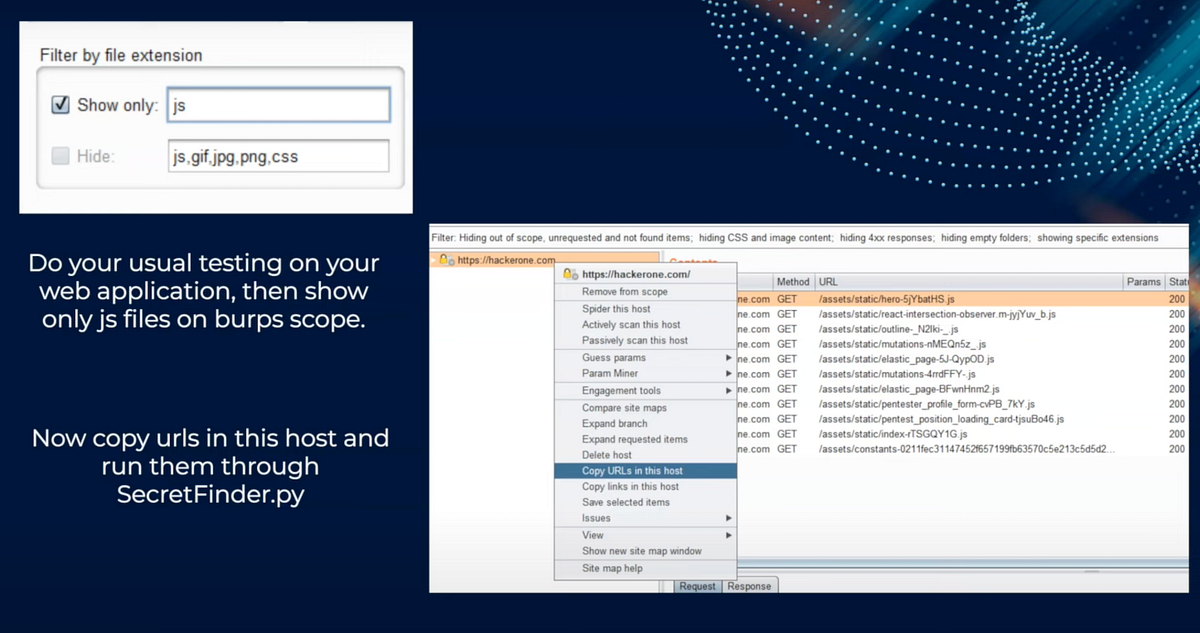
Task: Switch to the Request tab
Action: pyautogui.click(x=697, y=586)
